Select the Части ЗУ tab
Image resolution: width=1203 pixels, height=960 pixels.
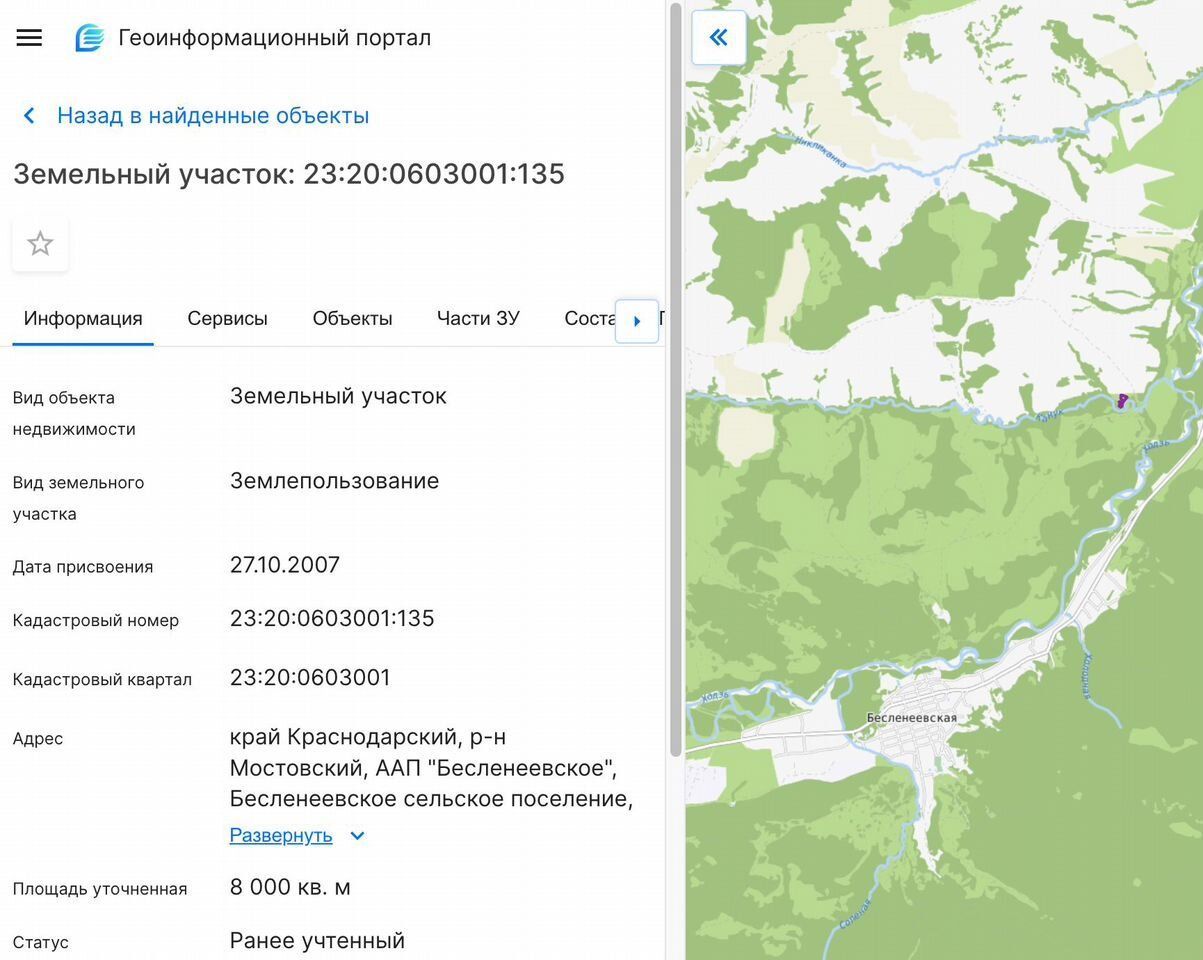(478, 318)
